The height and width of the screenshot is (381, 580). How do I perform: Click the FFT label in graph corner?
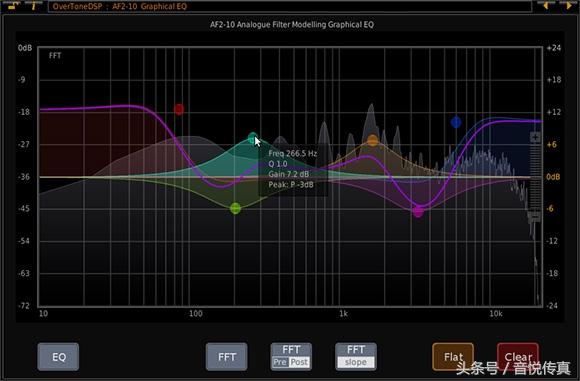coord(55,55)
